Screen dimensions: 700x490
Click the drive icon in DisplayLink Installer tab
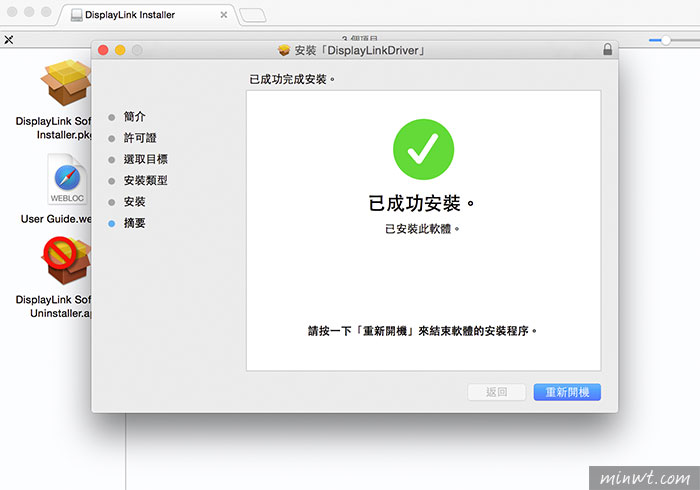point(77,15)
